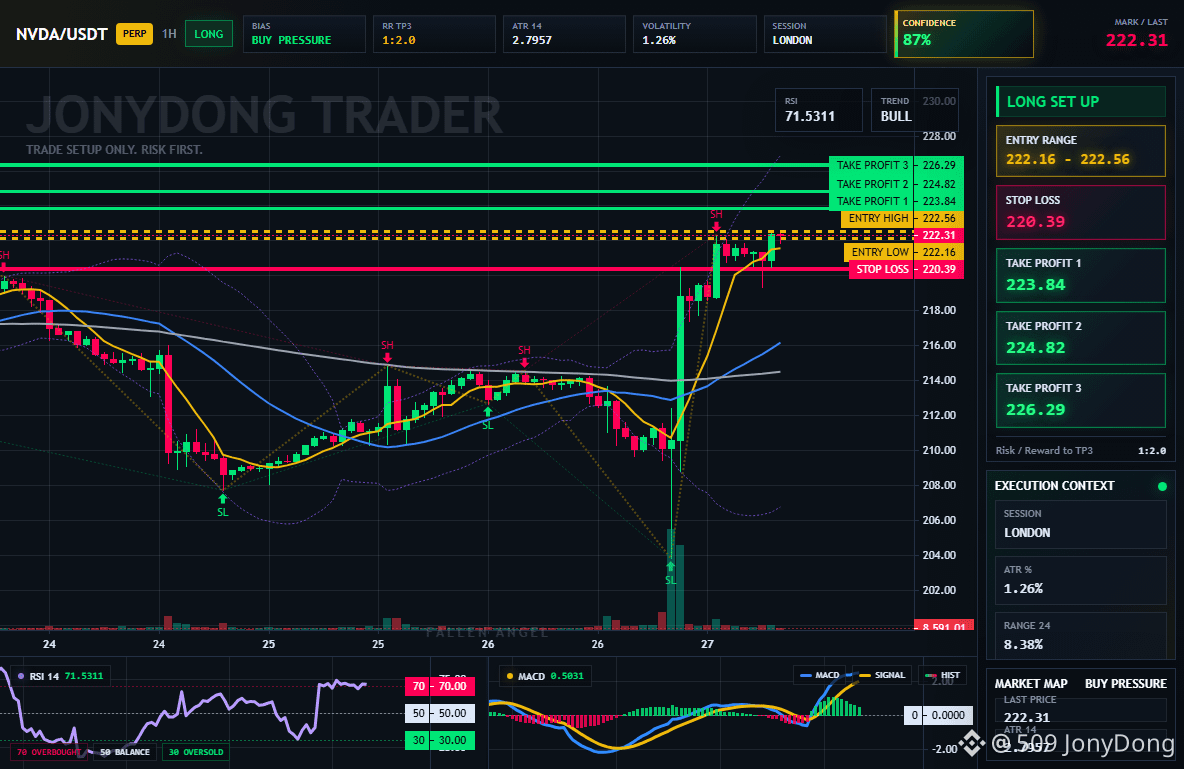Select the Stop Loss line label on chart

click(881, 269)
